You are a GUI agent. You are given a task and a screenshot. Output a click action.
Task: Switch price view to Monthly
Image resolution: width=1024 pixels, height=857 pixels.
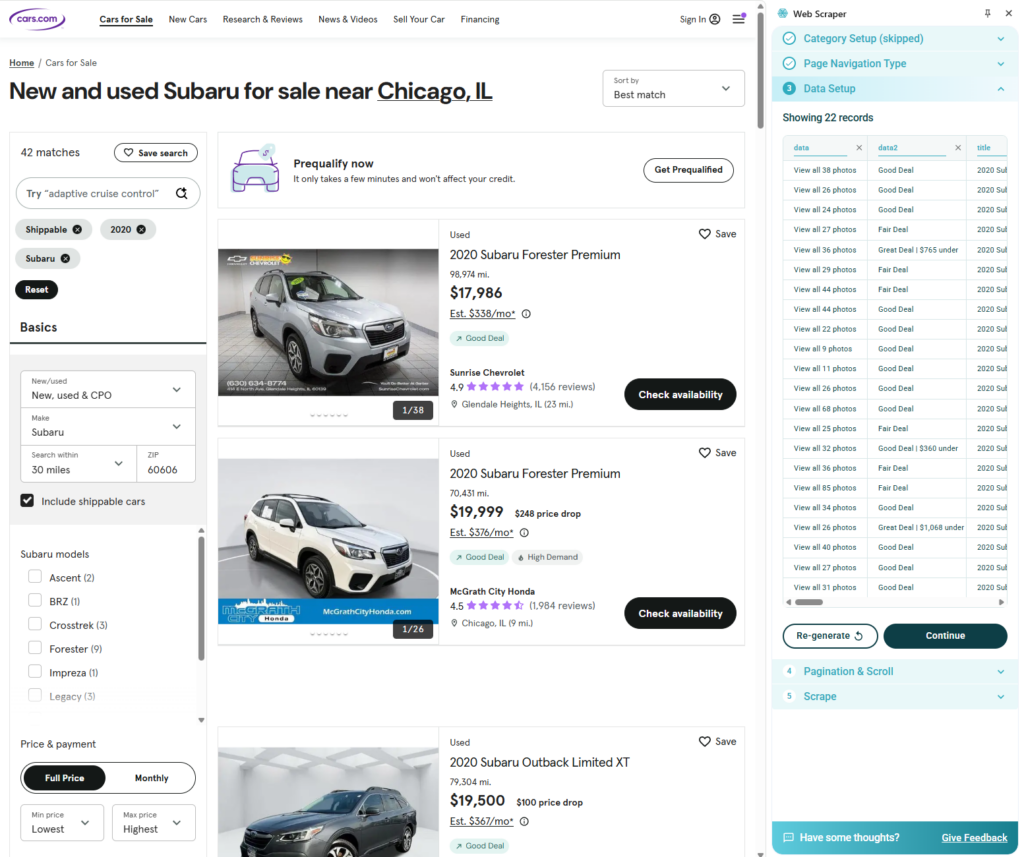coord(151,778)
